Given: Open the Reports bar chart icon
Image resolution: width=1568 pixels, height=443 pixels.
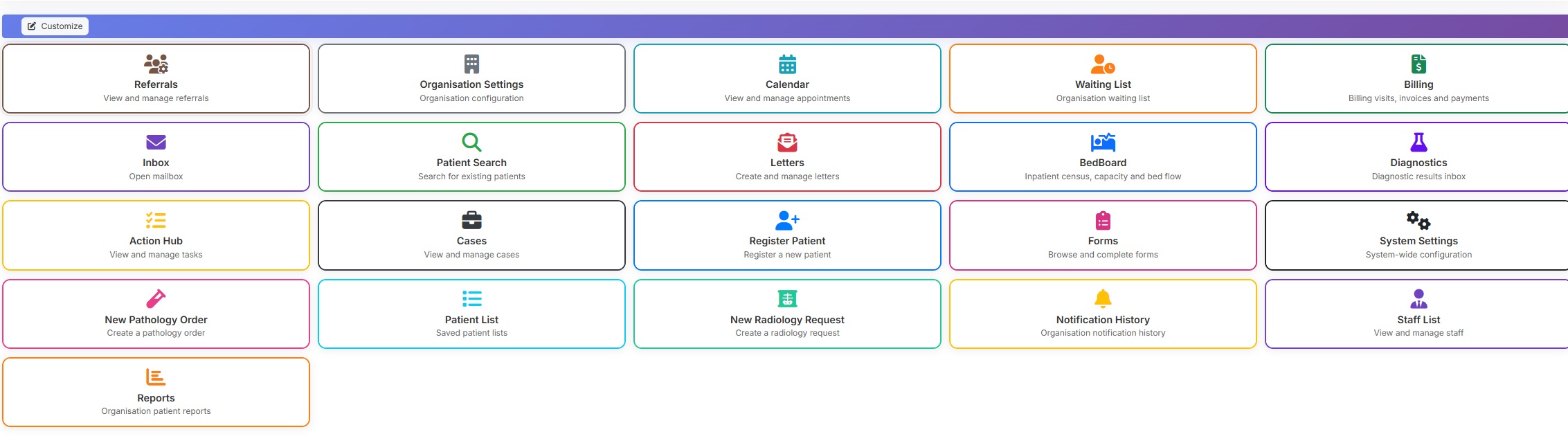Looking at the screenshot, I should coord(156,377).
